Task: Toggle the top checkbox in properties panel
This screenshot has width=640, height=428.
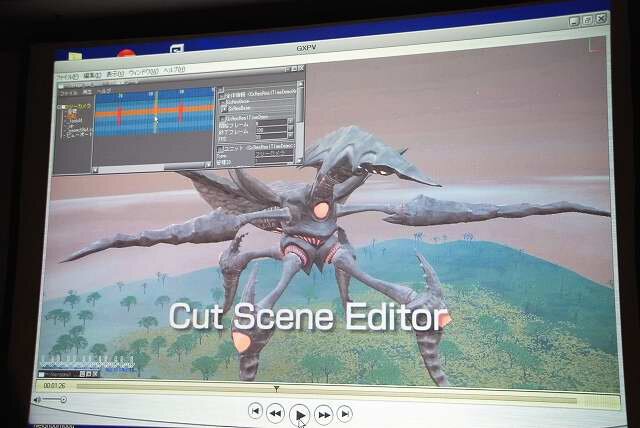Action: click(x=220, y=95)
